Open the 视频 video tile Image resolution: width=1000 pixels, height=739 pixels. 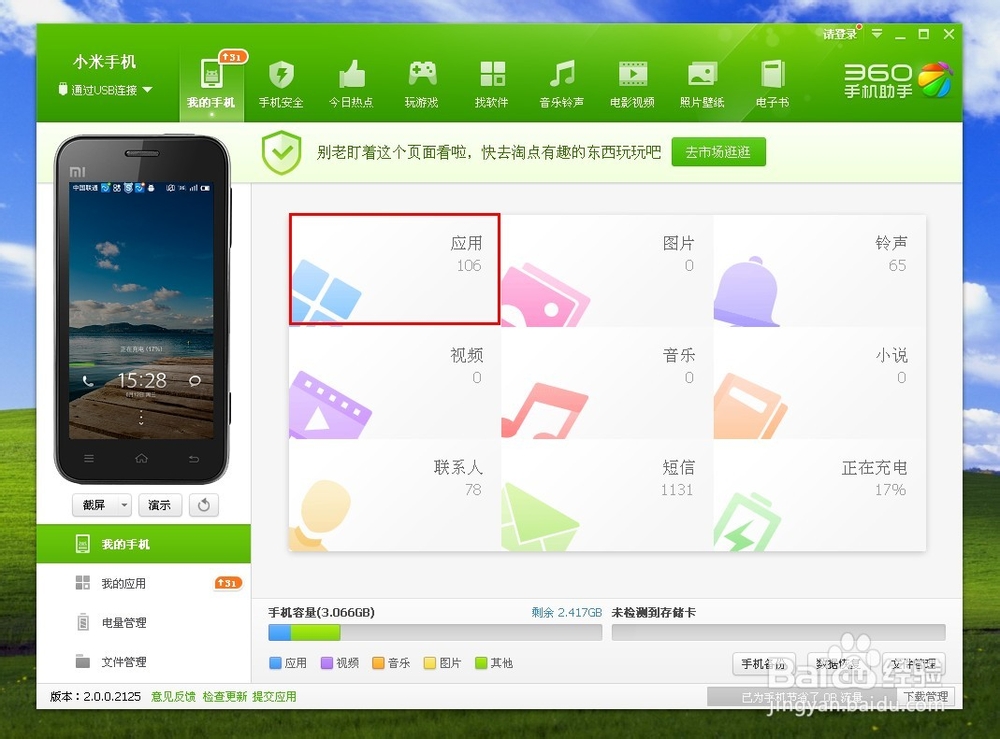[x=395, y=383]
